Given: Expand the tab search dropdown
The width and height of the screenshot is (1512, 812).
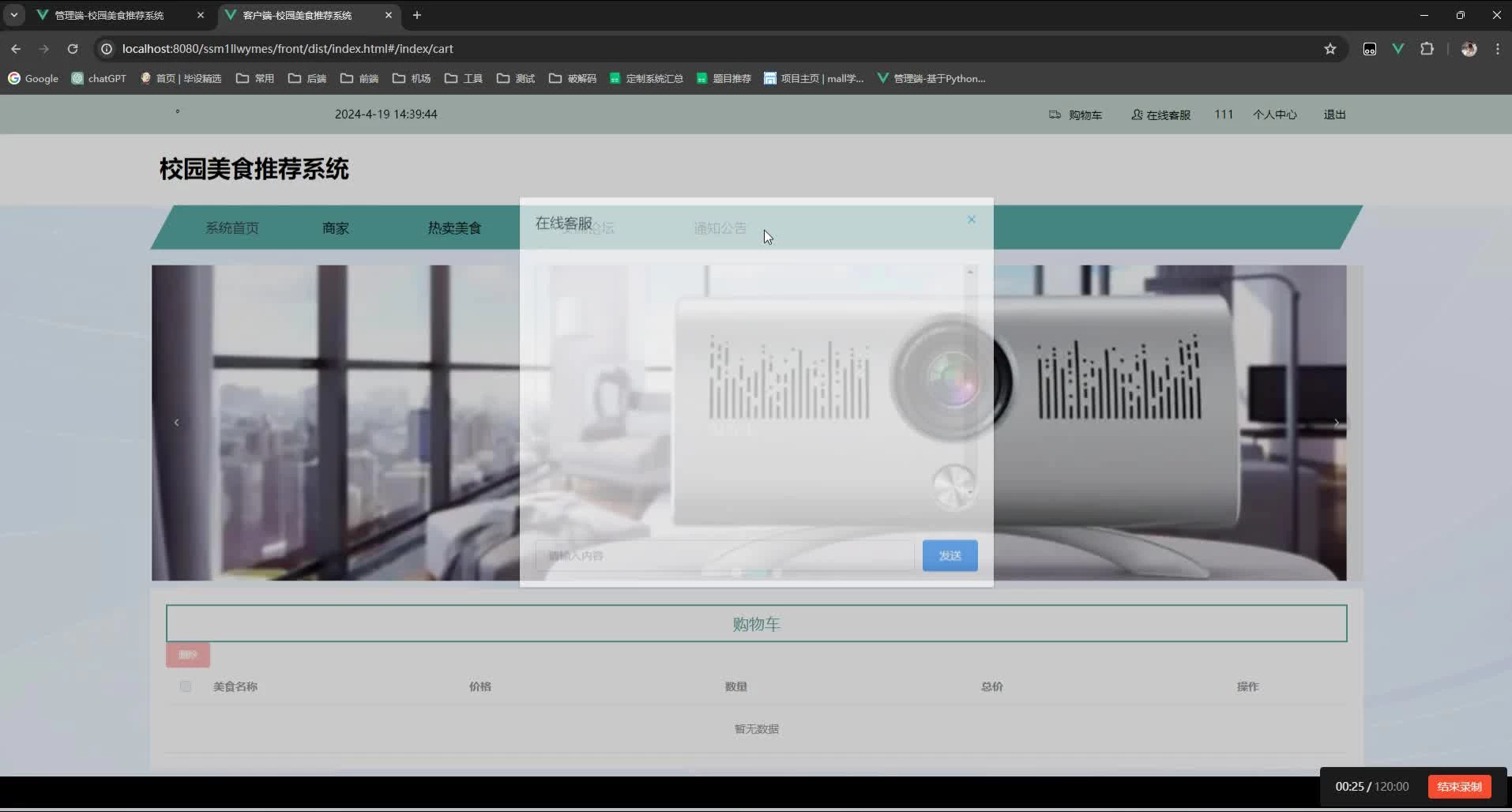Looking at the screenshot, I should click(x=14, y=15).
